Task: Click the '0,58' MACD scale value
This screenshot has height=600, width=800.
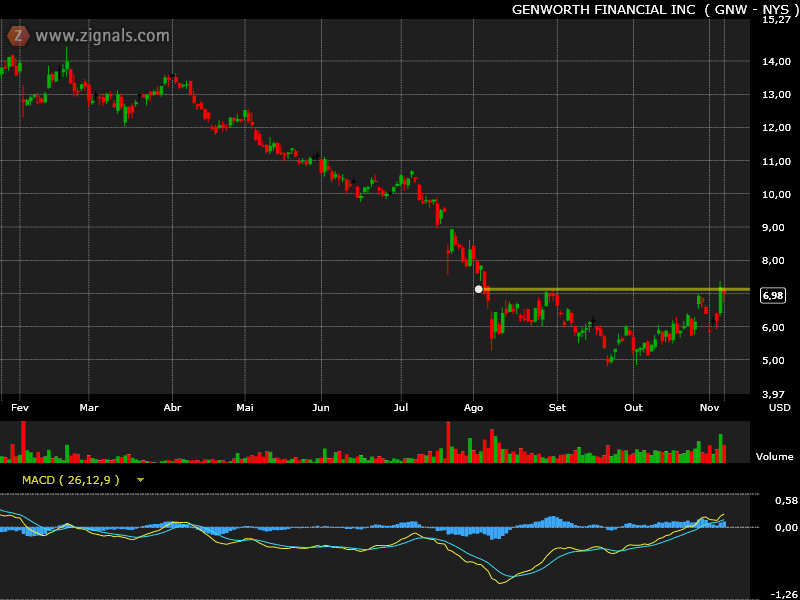Action: pyautogui.click(x=786, y=501)
